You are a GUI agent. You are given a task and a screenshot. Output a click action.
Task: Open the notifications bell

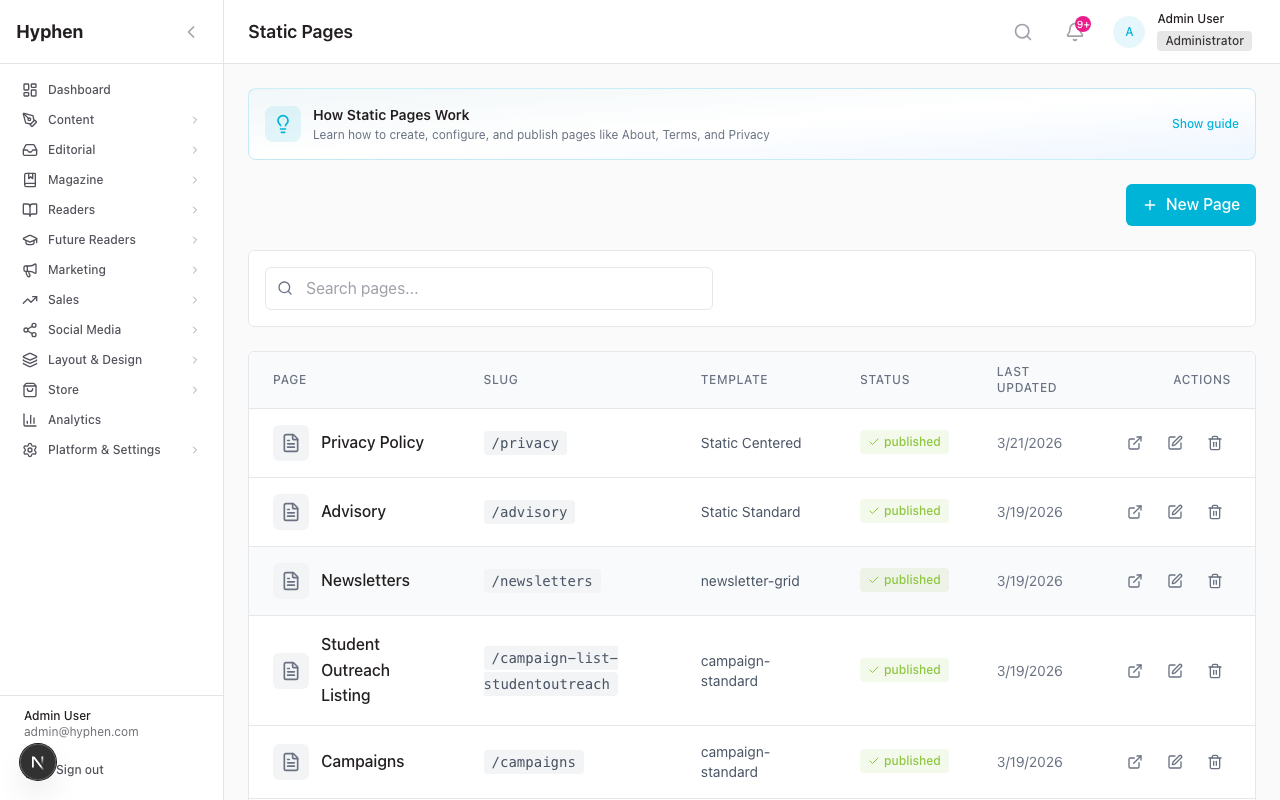click(x=1075, y=32)
